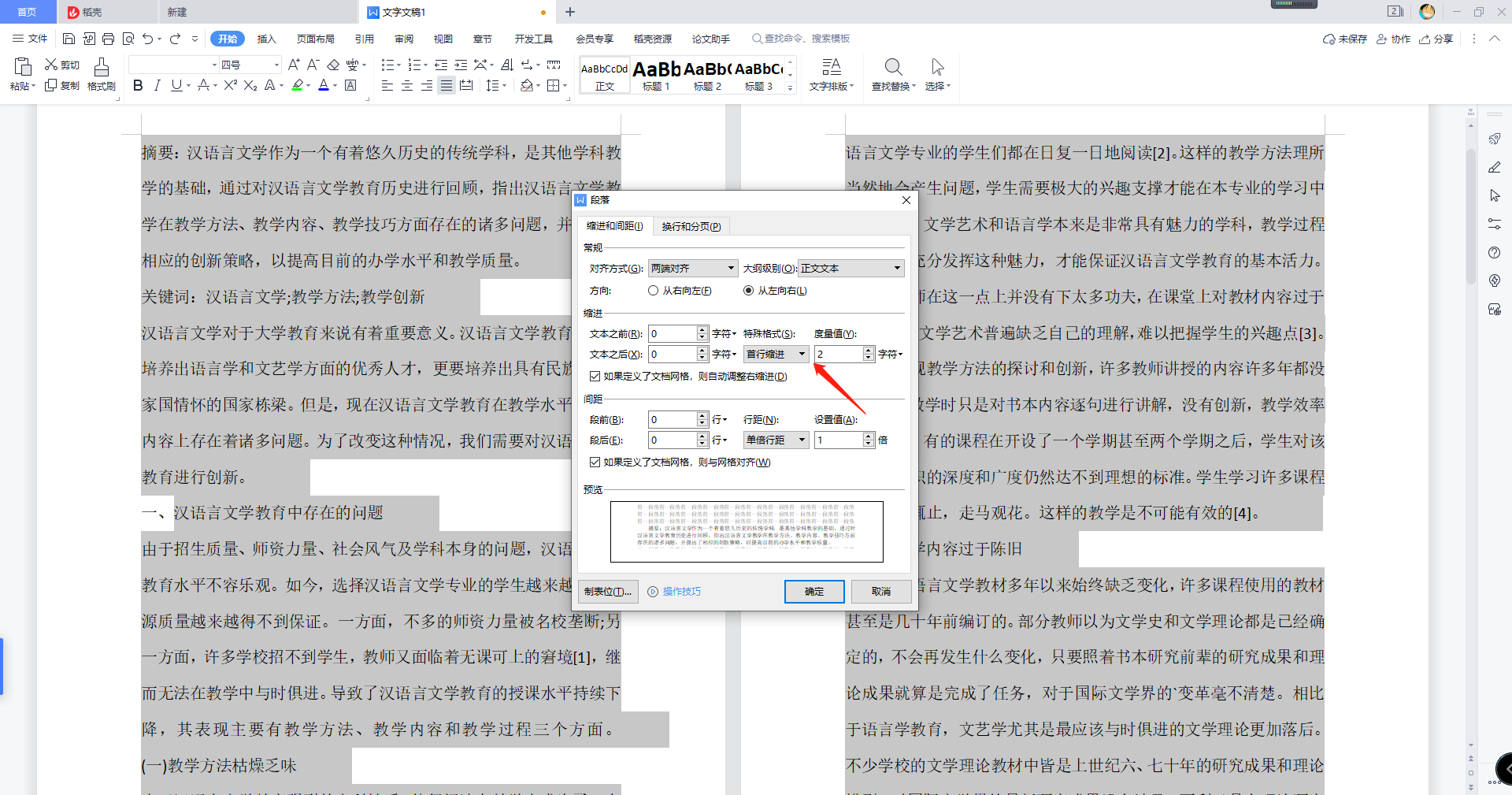Image resolution: width=1512 pixels, height=795 pixels.
Task: Apply the blue font color swatch
Action: pyautogui.click(x=323, y=85)
